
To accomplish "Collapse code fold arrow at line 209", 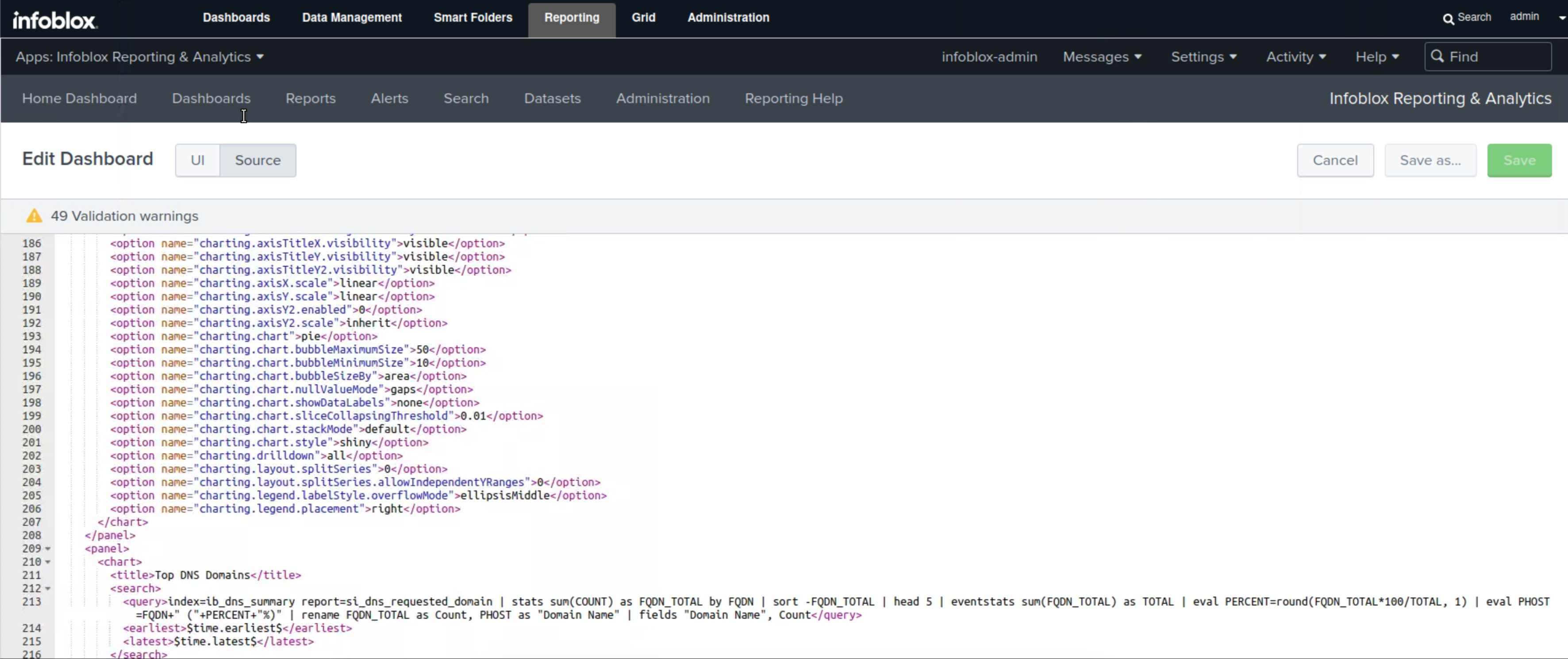I will coord(47,549).
